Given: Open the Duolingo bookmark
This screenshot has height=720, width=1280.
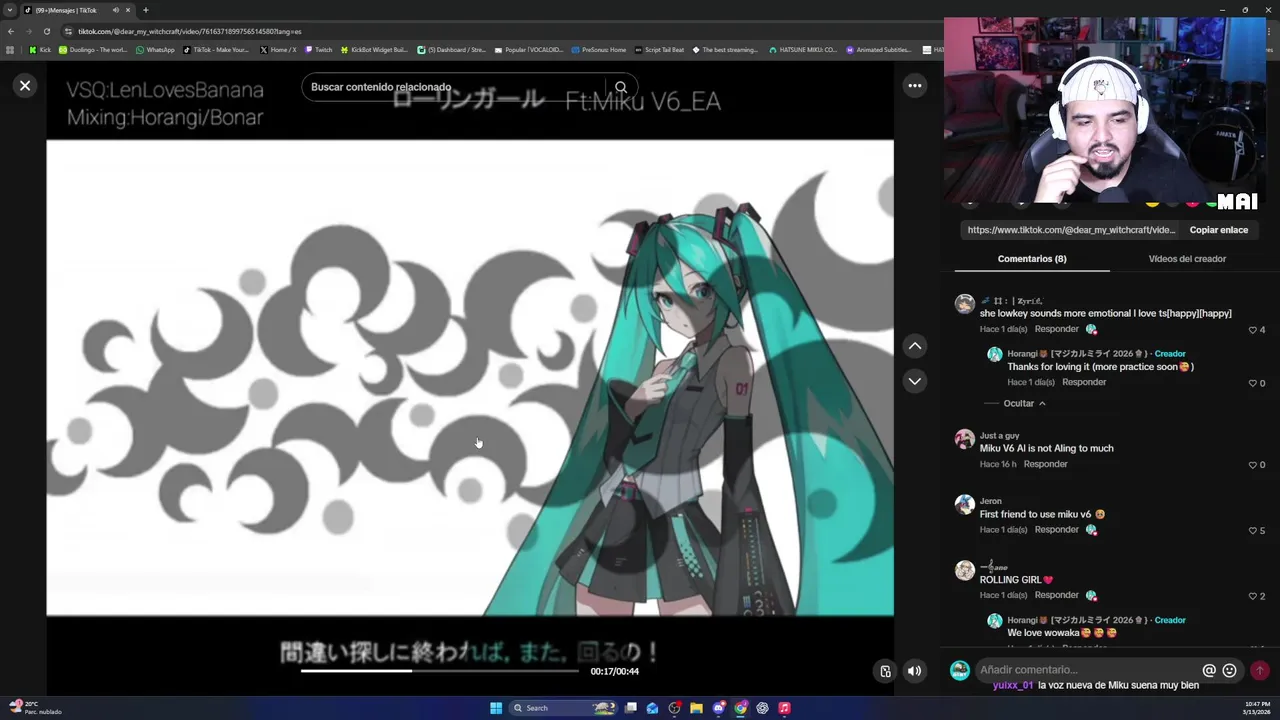Looking at the screenshot, I should click(x=93, y=49).
